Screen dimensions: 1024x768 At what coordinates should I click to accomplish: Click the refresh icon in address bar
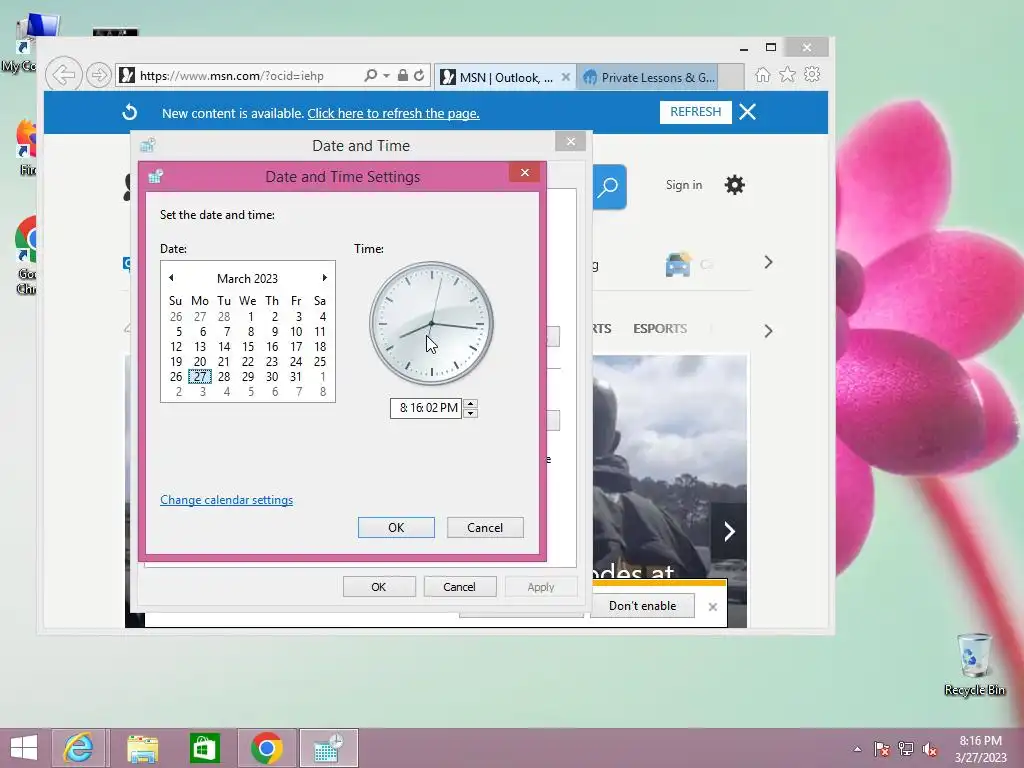click(419, 76)
